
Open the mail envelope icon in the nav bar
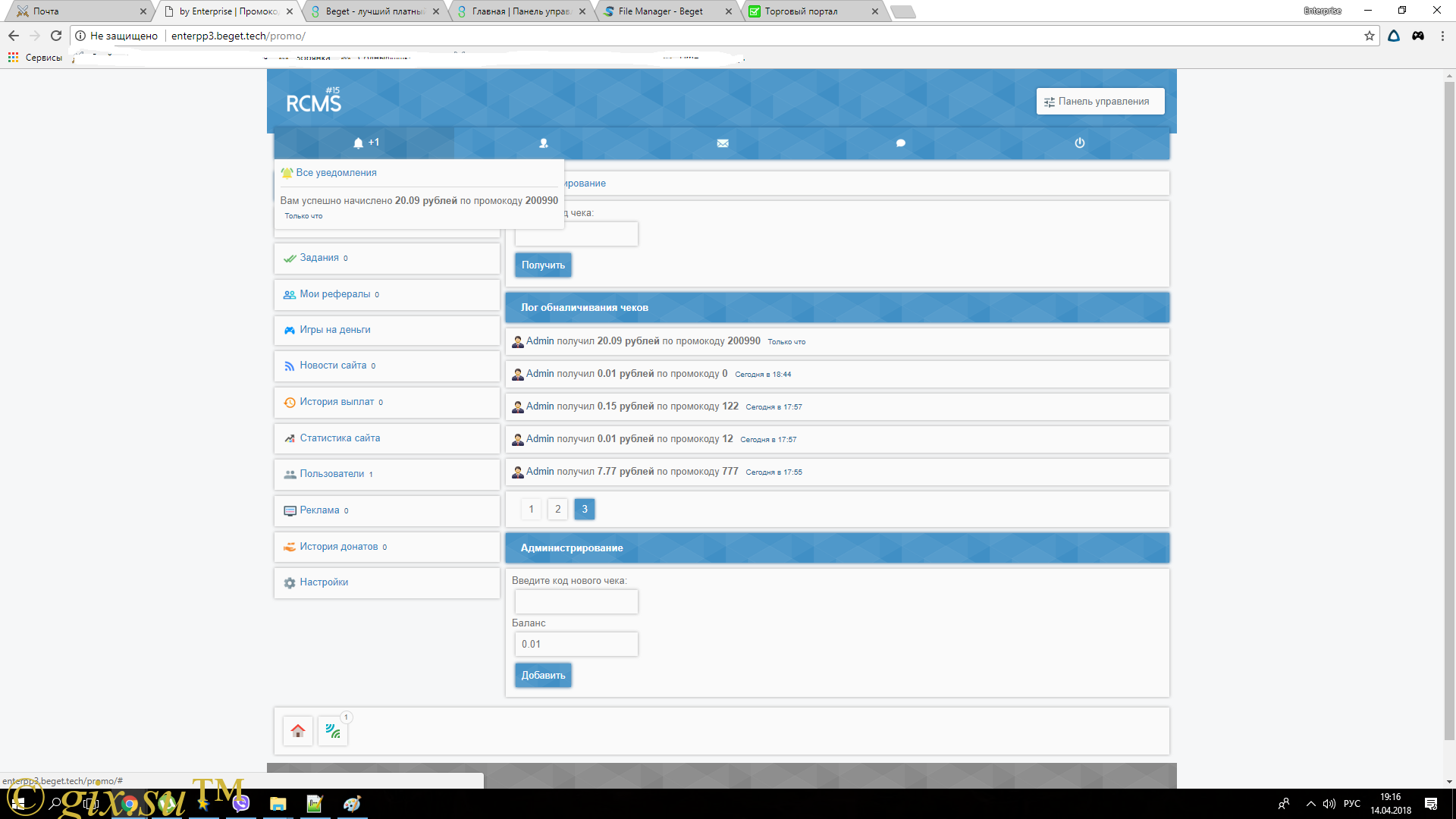tap(723, 143)
